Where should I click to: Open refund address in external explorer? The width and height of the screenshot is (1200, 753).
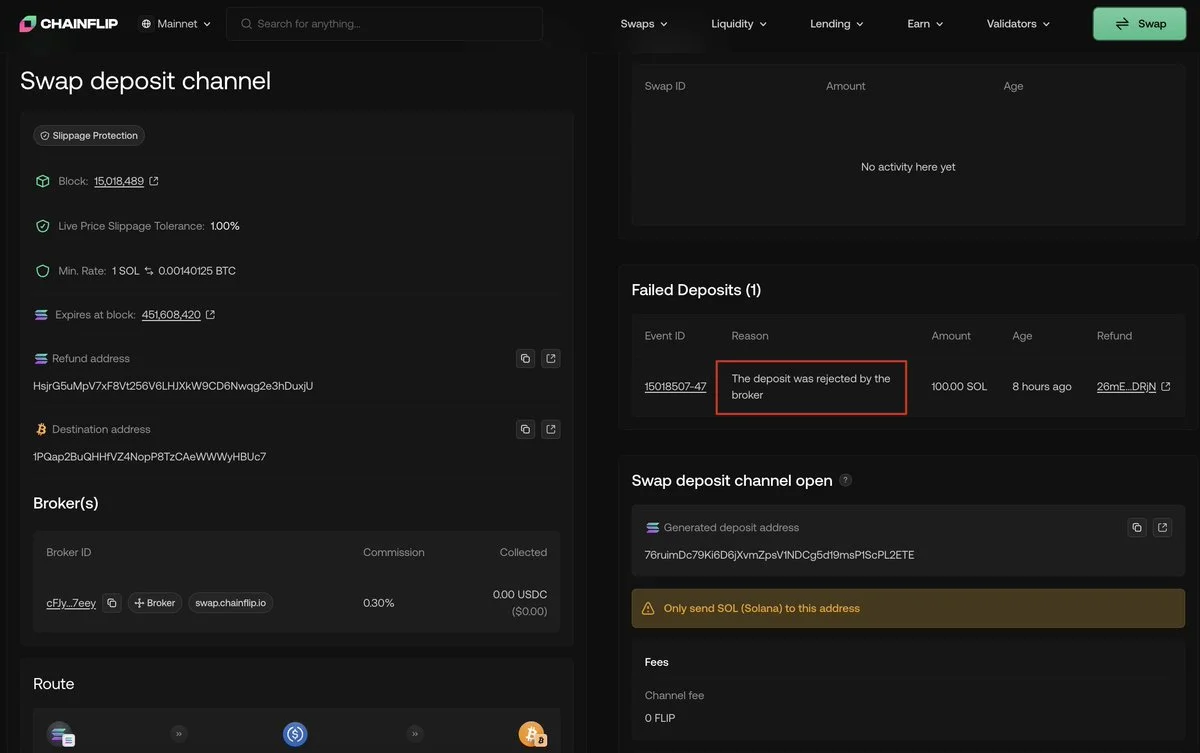[x=550, y=358]
